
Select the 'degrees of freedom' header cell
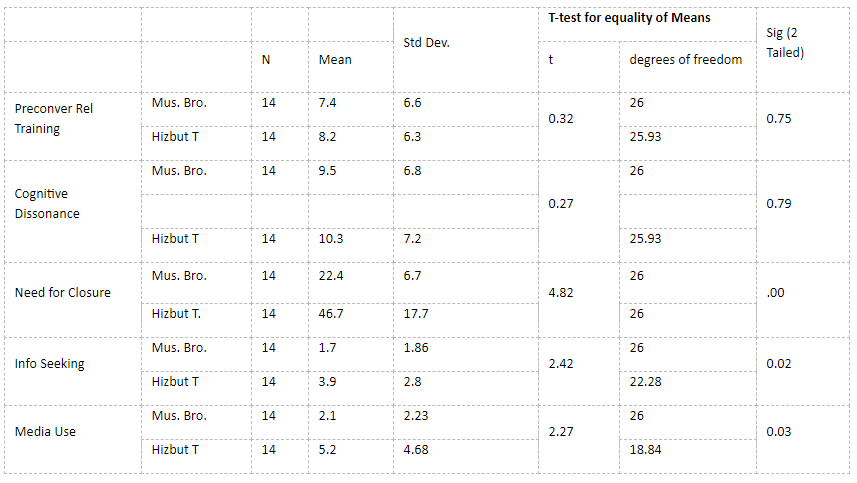[685, 60]
